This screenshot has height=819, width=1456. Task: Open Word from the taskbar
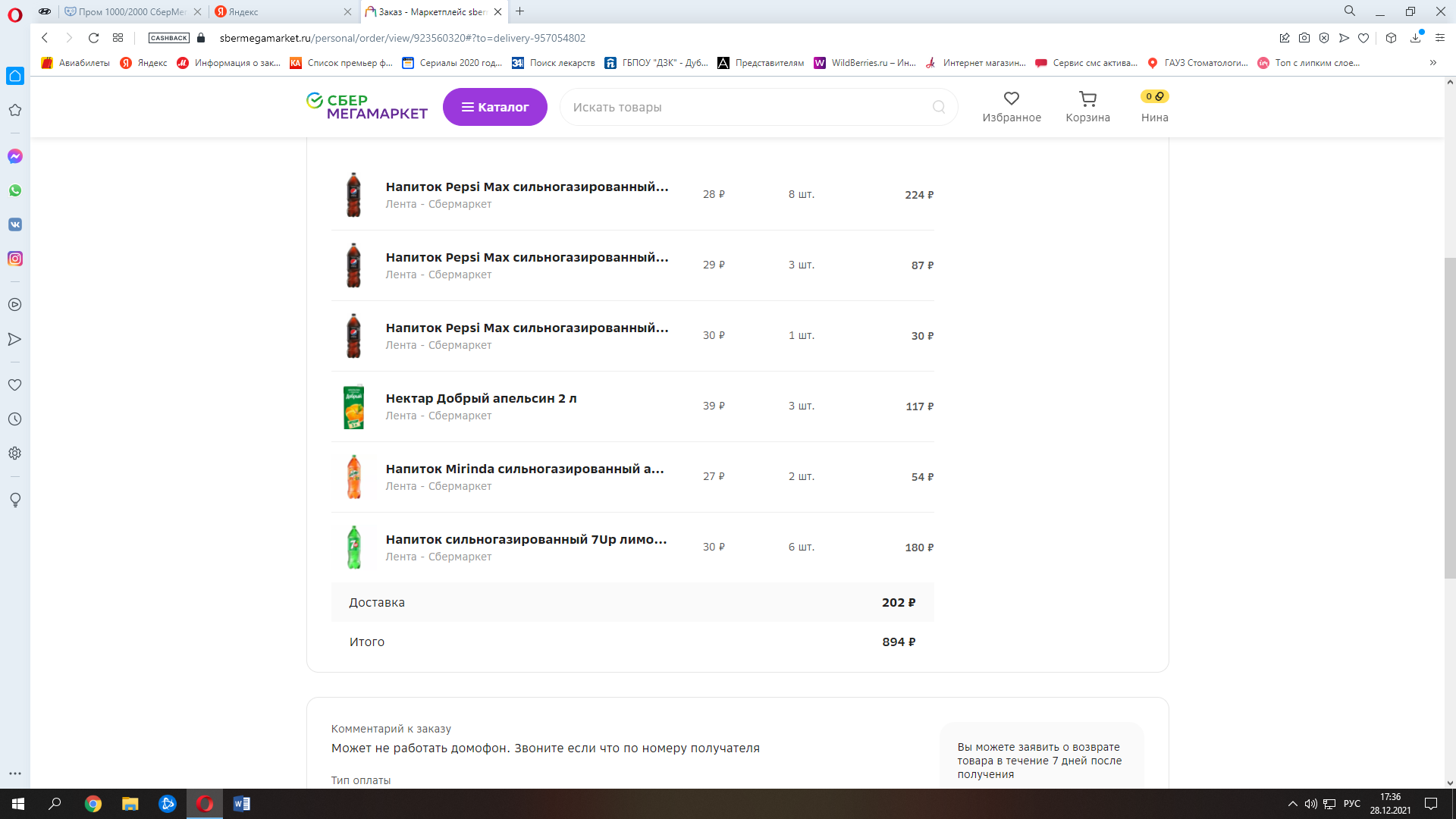(242, 804)
